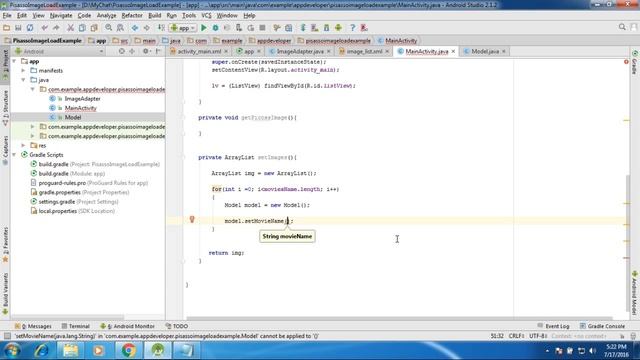
Task: Switch to the Model.java tab
Action: 485,51
